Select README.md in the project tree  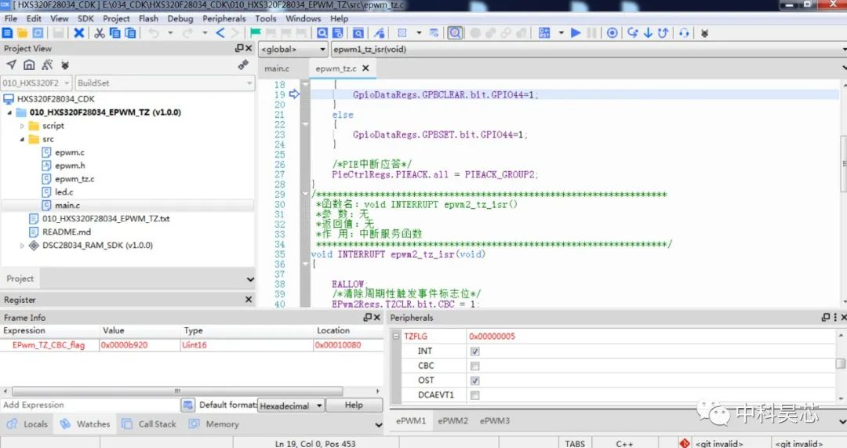pos(66,232)
